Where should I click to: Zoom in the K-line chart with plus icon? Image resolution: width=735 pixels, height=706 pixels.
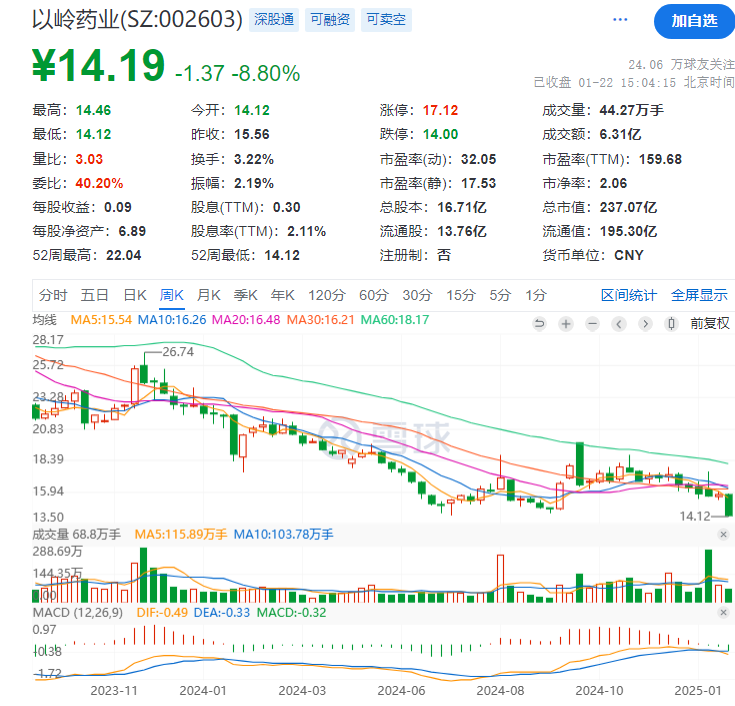point(566,323)
